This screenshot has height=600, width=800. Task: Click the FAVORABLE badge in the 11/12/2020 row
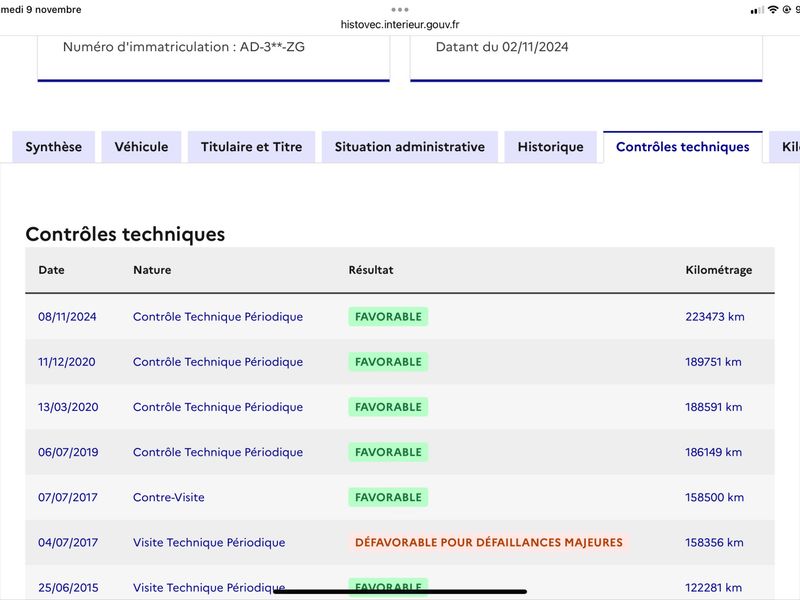click(388, 362)
